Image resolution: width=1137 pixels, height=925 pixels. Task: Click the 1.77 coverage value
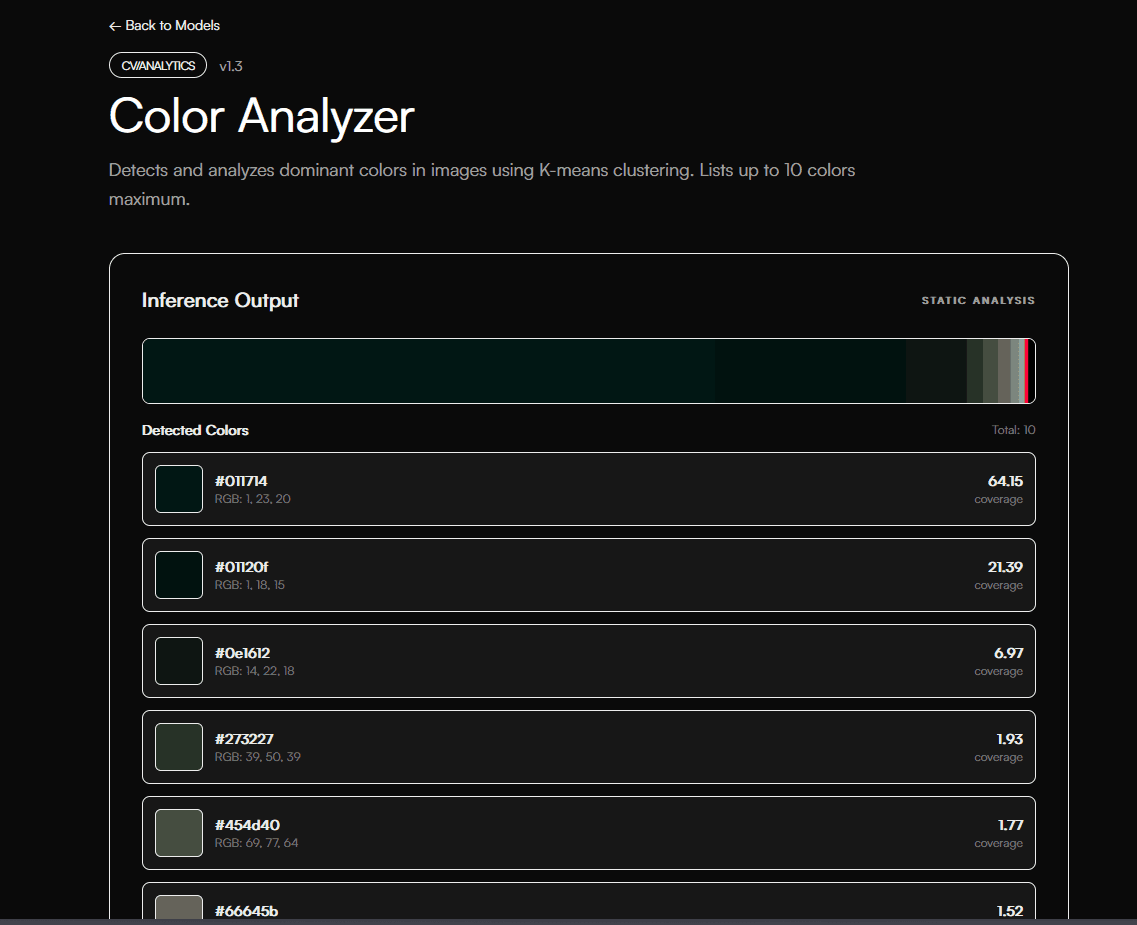pos(1010,825)
